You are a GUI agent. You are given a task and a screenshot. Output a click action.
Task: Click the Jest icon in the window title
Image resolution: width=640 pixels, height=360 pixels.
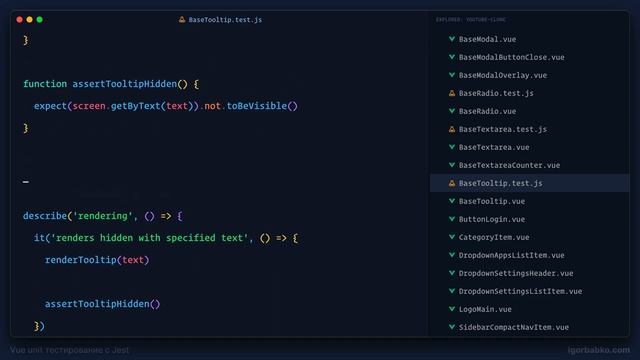[182, 19]
